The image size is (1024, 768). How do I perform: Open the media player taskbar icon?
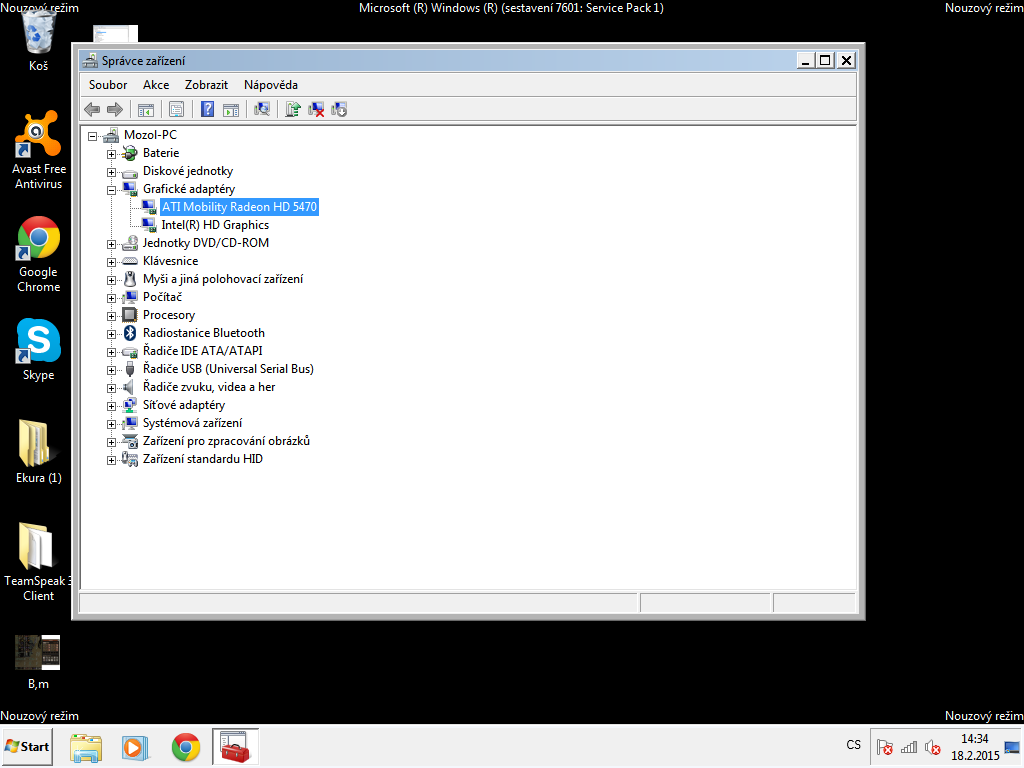pyautogui.click(x=135, y=747)
